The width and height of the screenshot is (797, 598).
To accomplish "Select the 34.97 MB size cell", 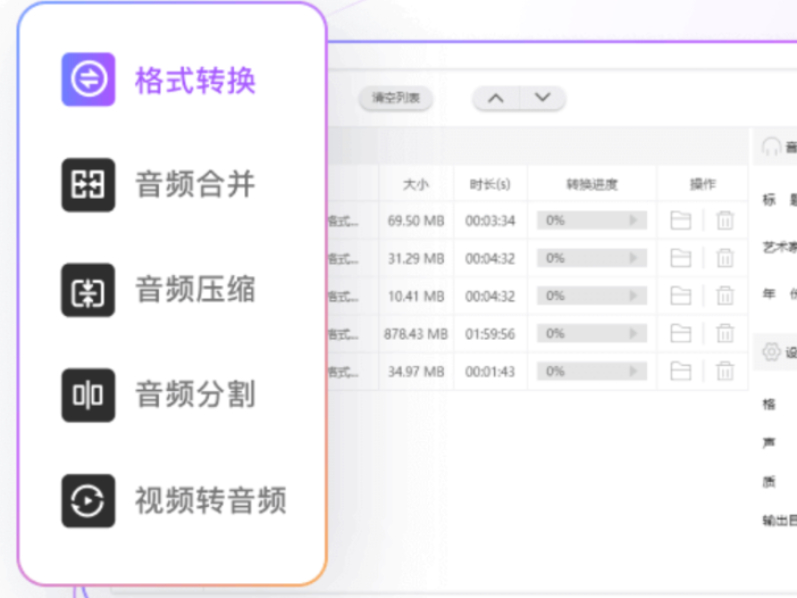I will (416, 372).
